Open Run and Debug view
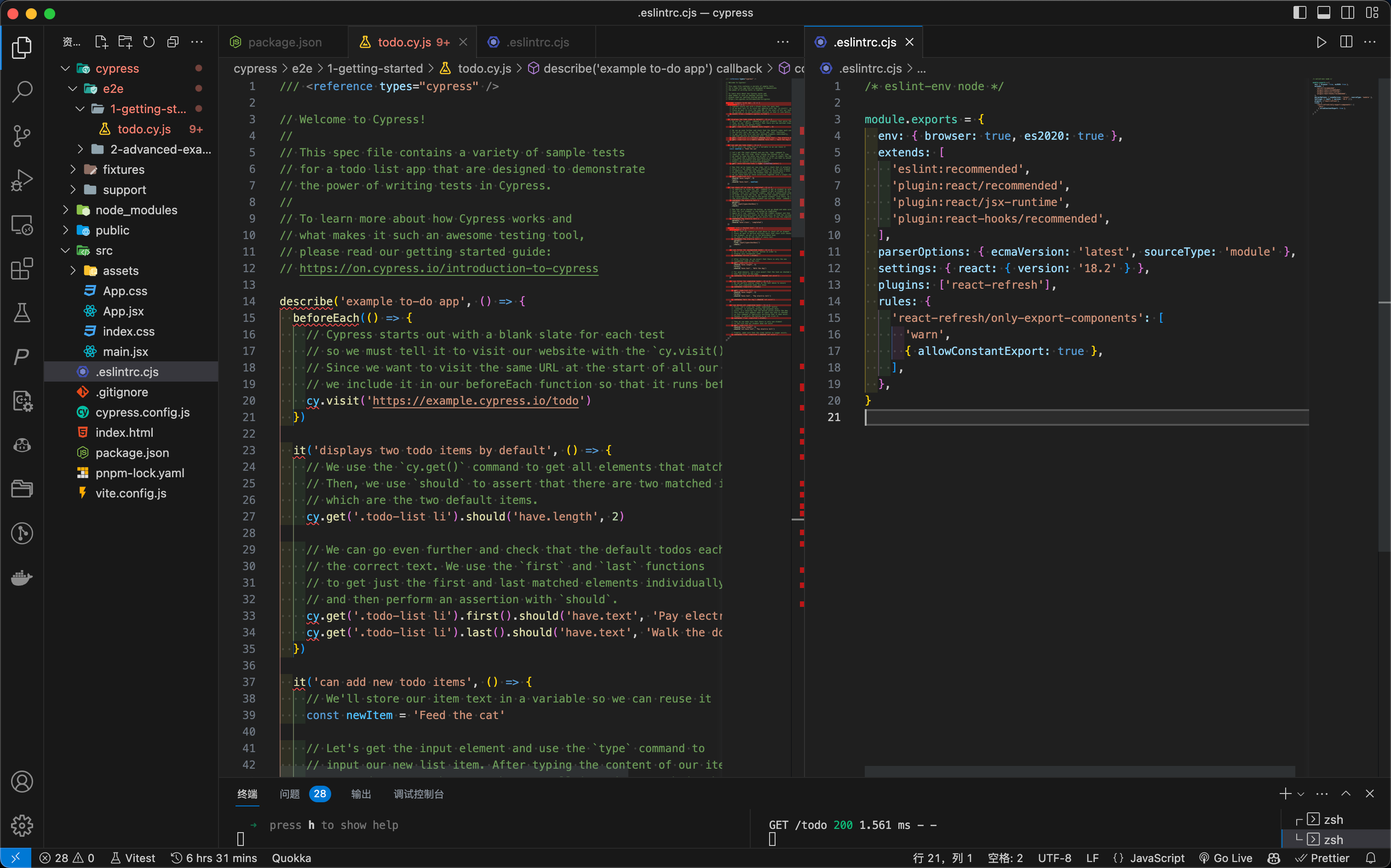Screen dimensions: 1391x868 22,180
